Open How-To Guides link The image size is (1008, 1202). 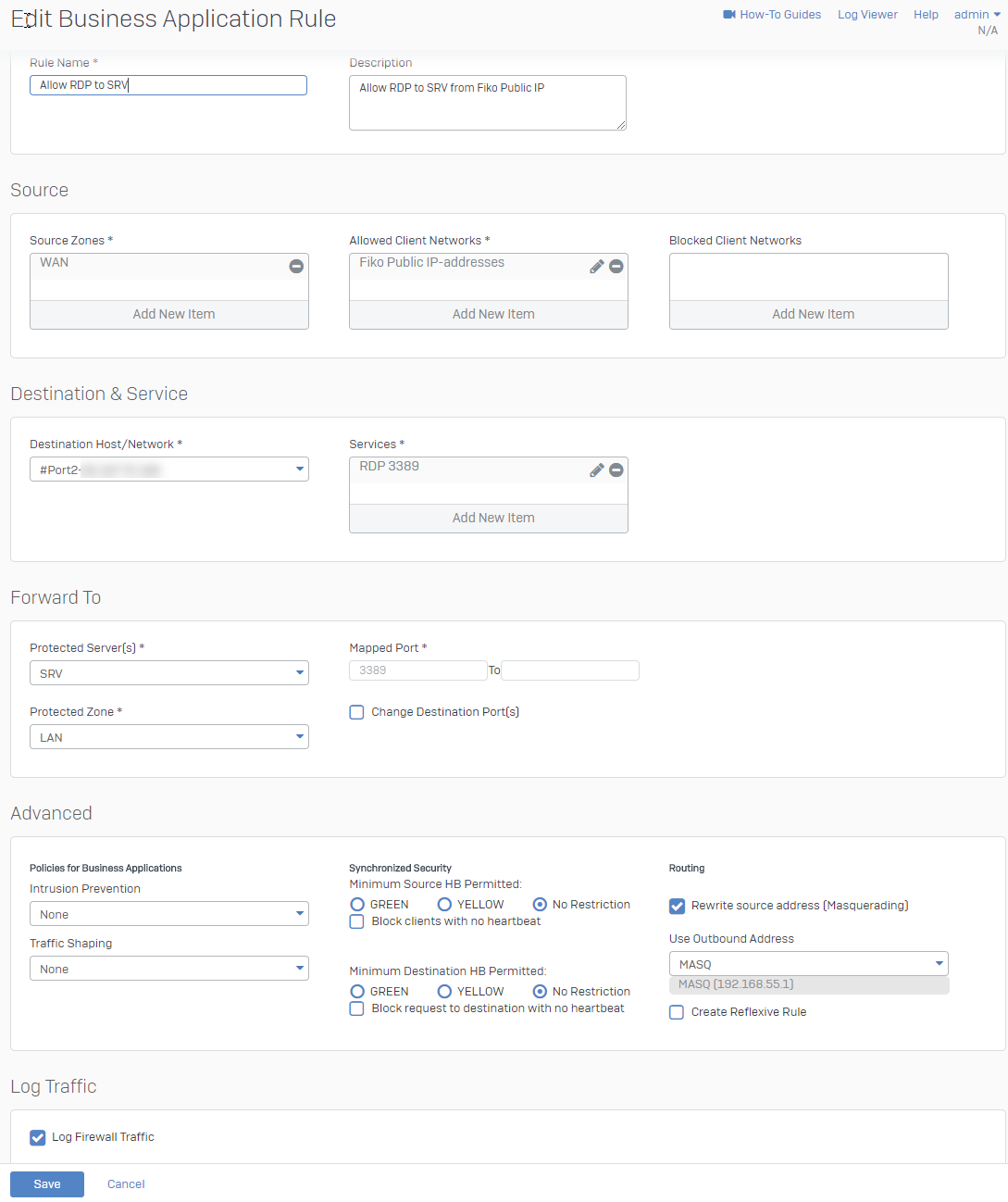[x=780, y=15]
